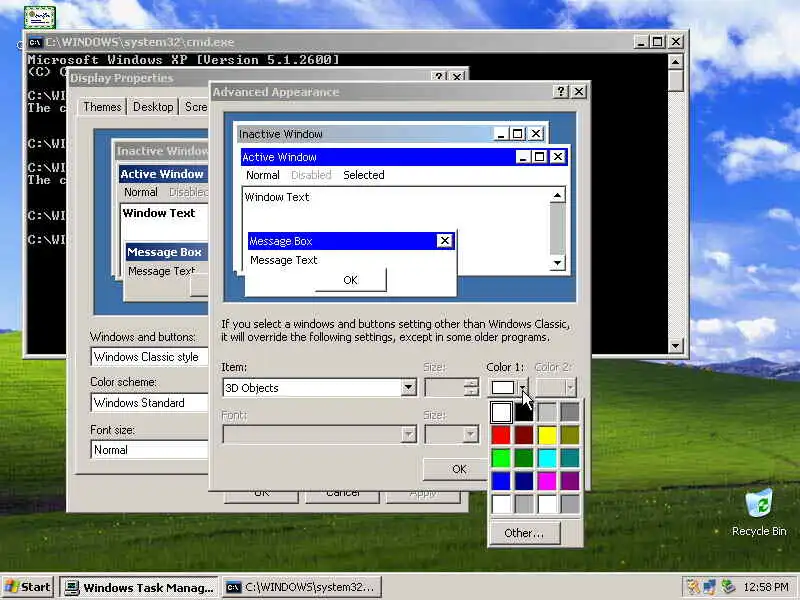Select Inactive Window title in Advanced Appearance preview

[x=281, y=134]
